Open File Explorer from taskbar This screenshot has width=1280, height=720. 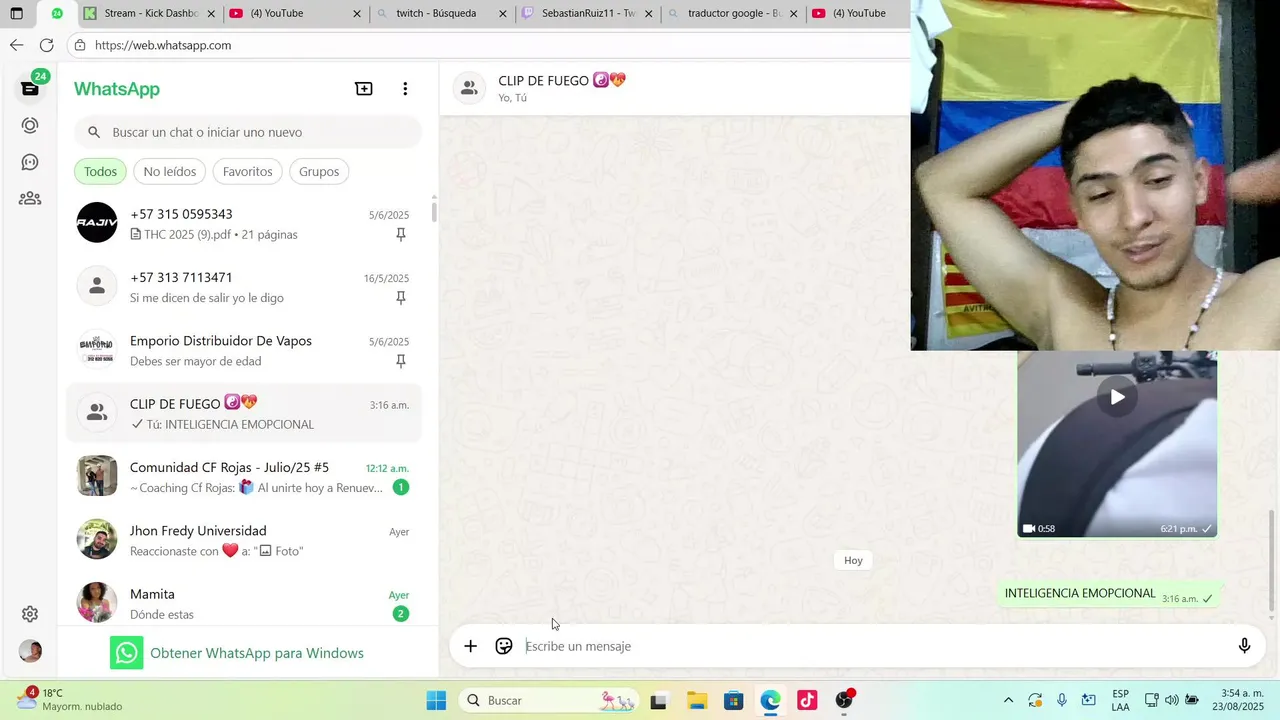[x=696, y=701]
